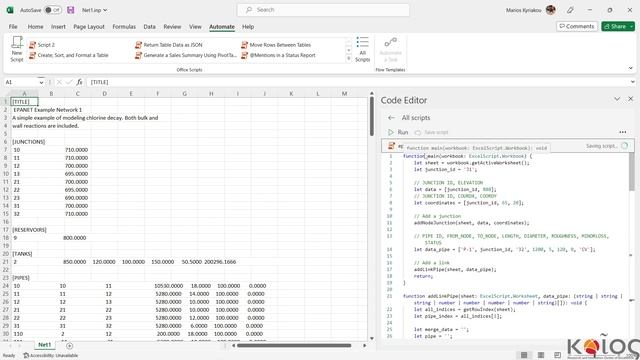This screenshot has width=640, height=360.
Task: Click the Save icon in title bar
Action: (71, 10)
